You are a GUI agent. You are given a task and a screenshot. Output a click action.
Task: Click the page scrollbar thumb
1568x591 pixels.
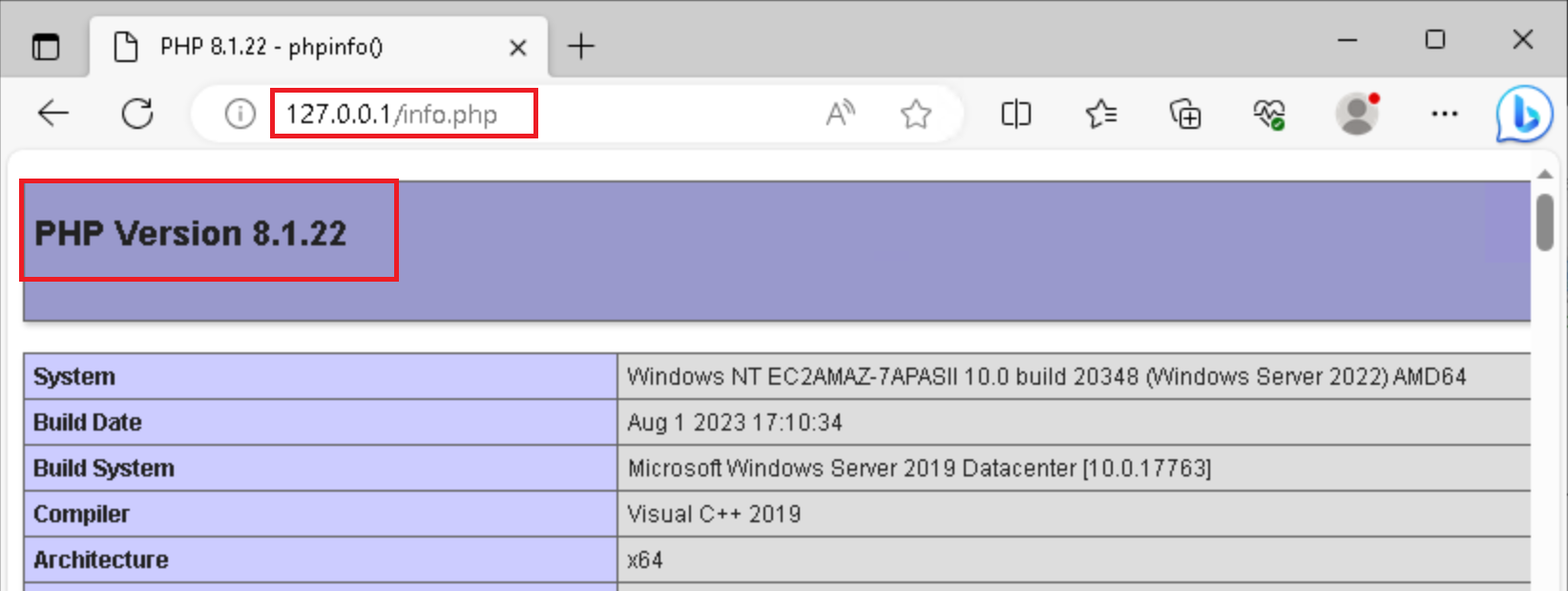[x=1545, y=222]
